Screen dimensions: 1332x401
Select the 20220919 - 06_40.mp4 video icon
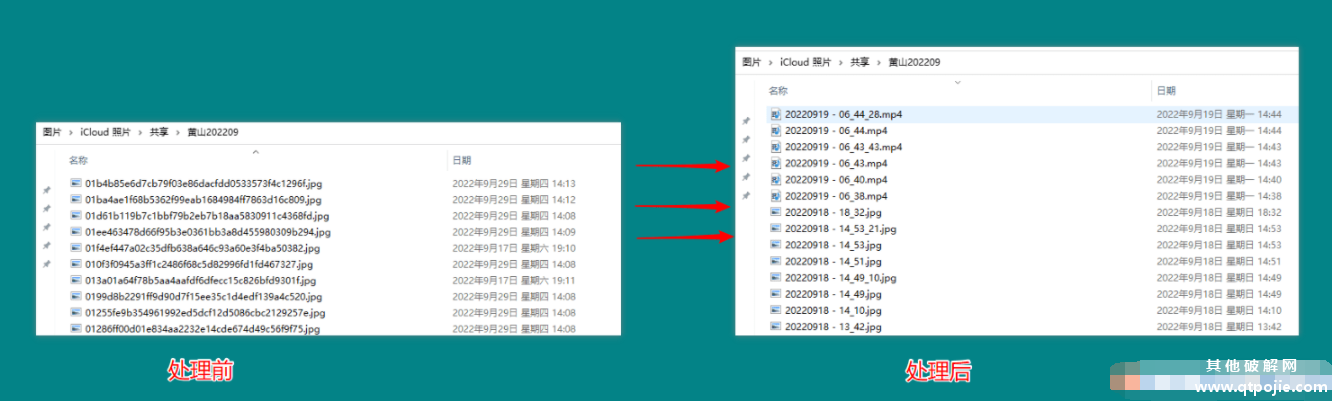pos(775,179)
